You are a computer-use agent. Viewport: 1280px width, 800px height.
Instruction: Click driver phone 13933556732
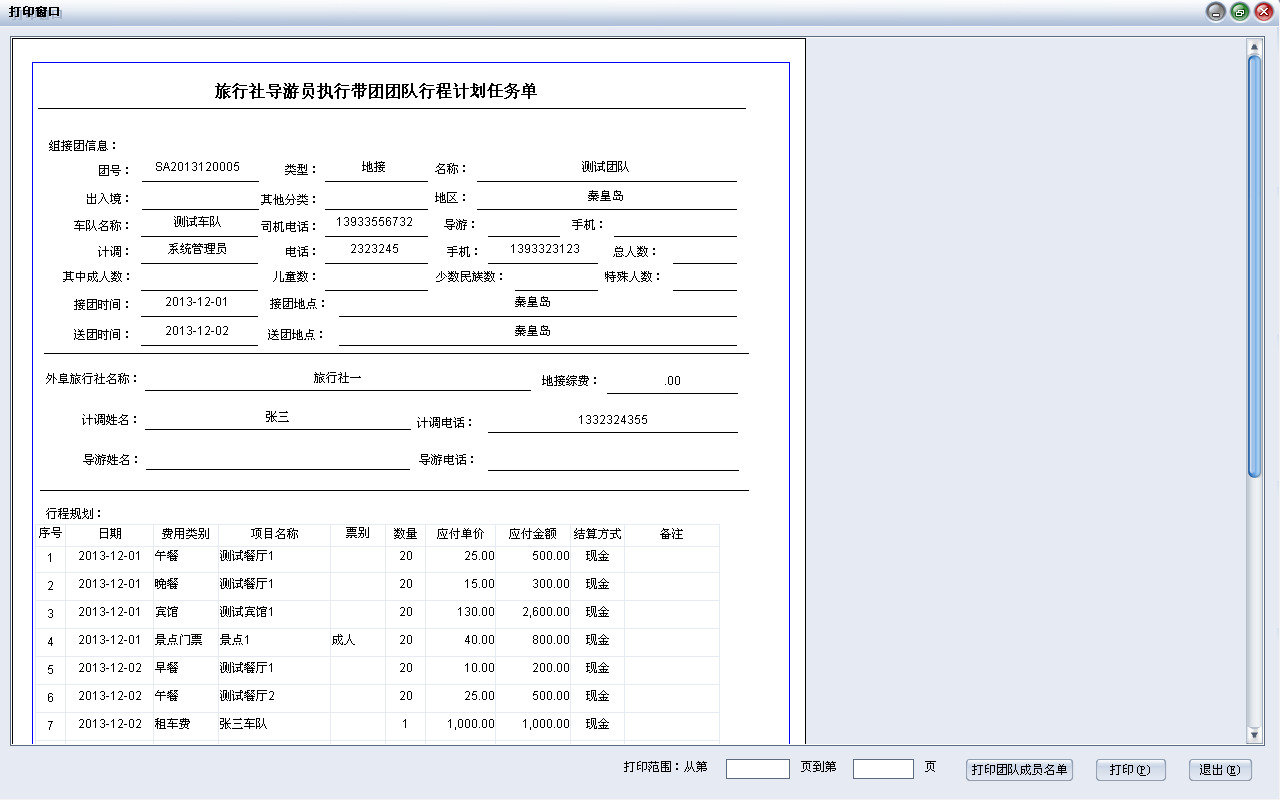pyautogui.click(x=374, y=222)
